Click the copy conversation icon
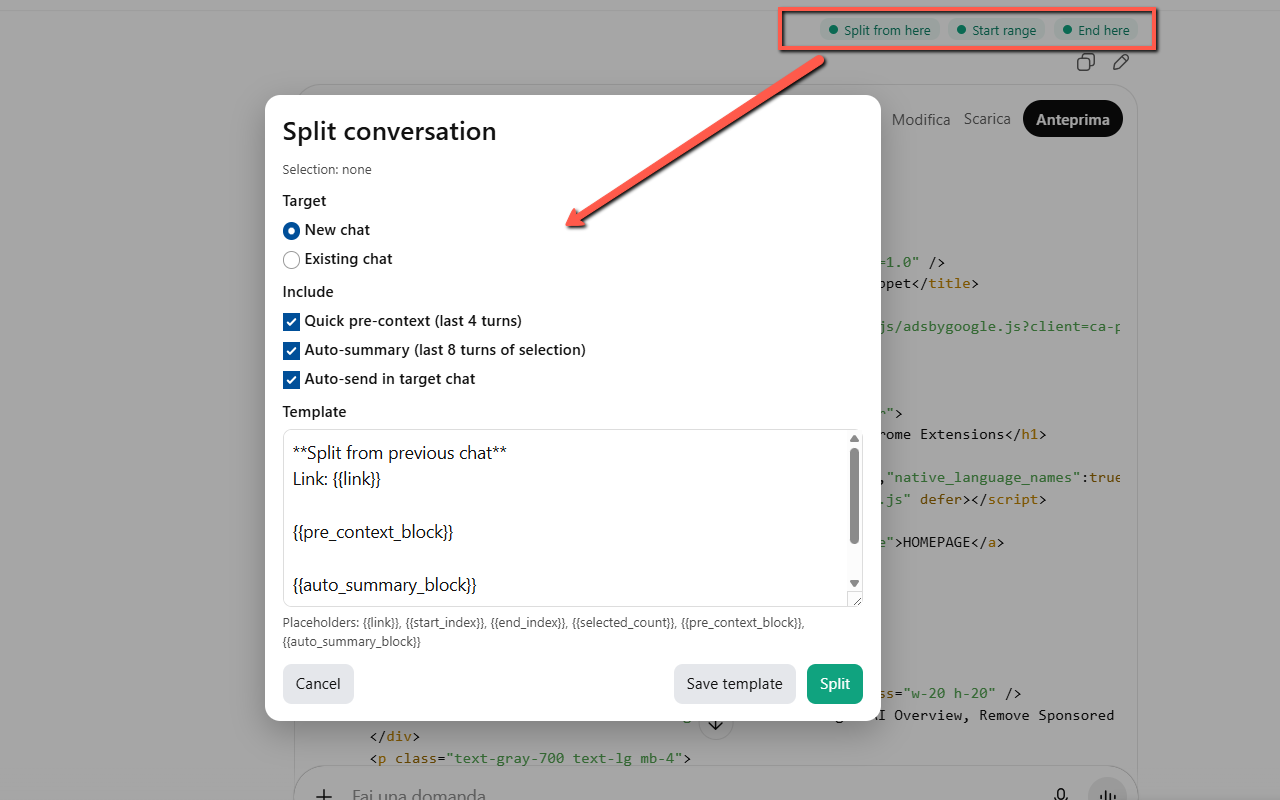The width and height of the screenshot is (1280, 800). pyautogui.click(x=1085, y=62)
